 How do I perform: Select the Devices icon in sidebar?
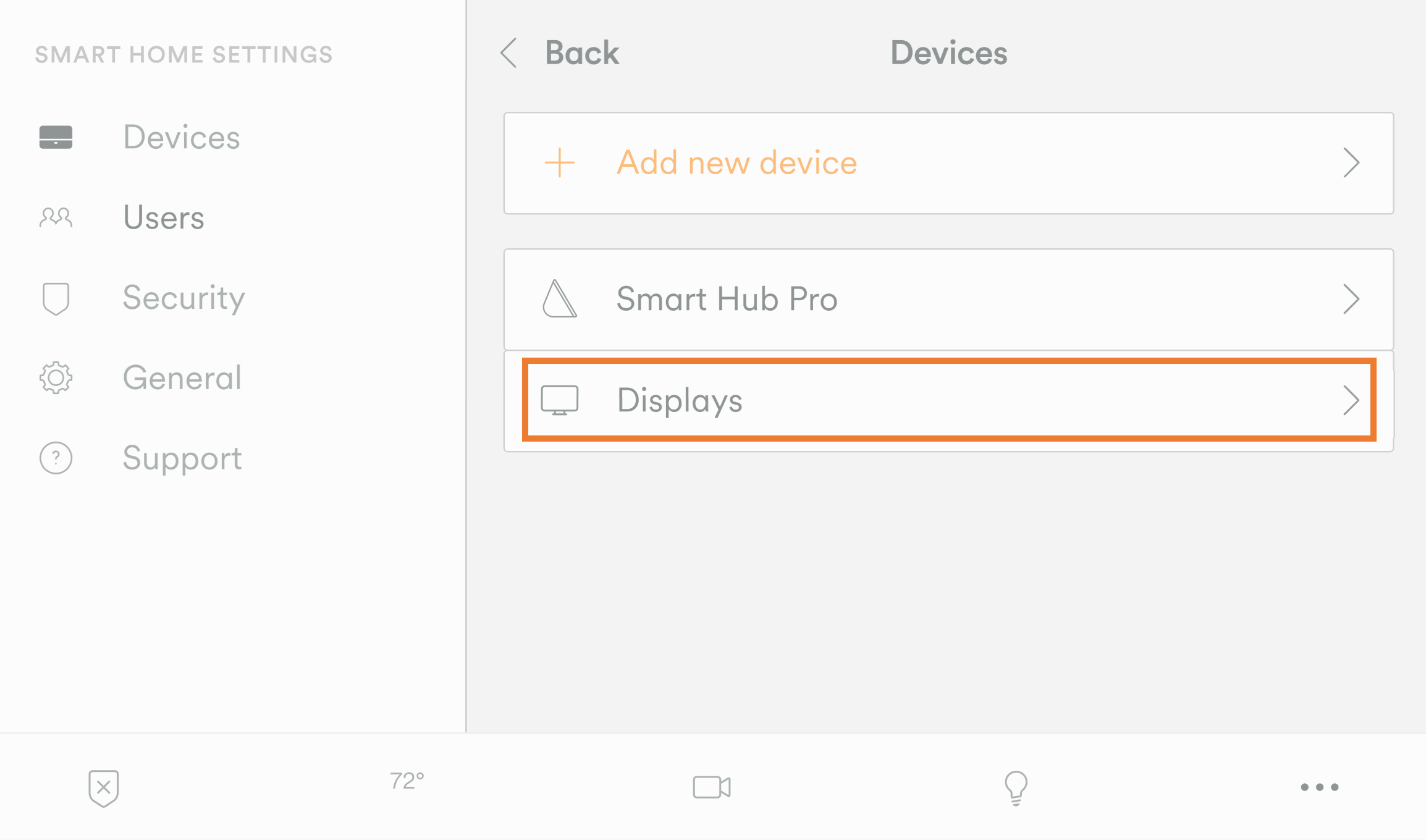(56, 137)
